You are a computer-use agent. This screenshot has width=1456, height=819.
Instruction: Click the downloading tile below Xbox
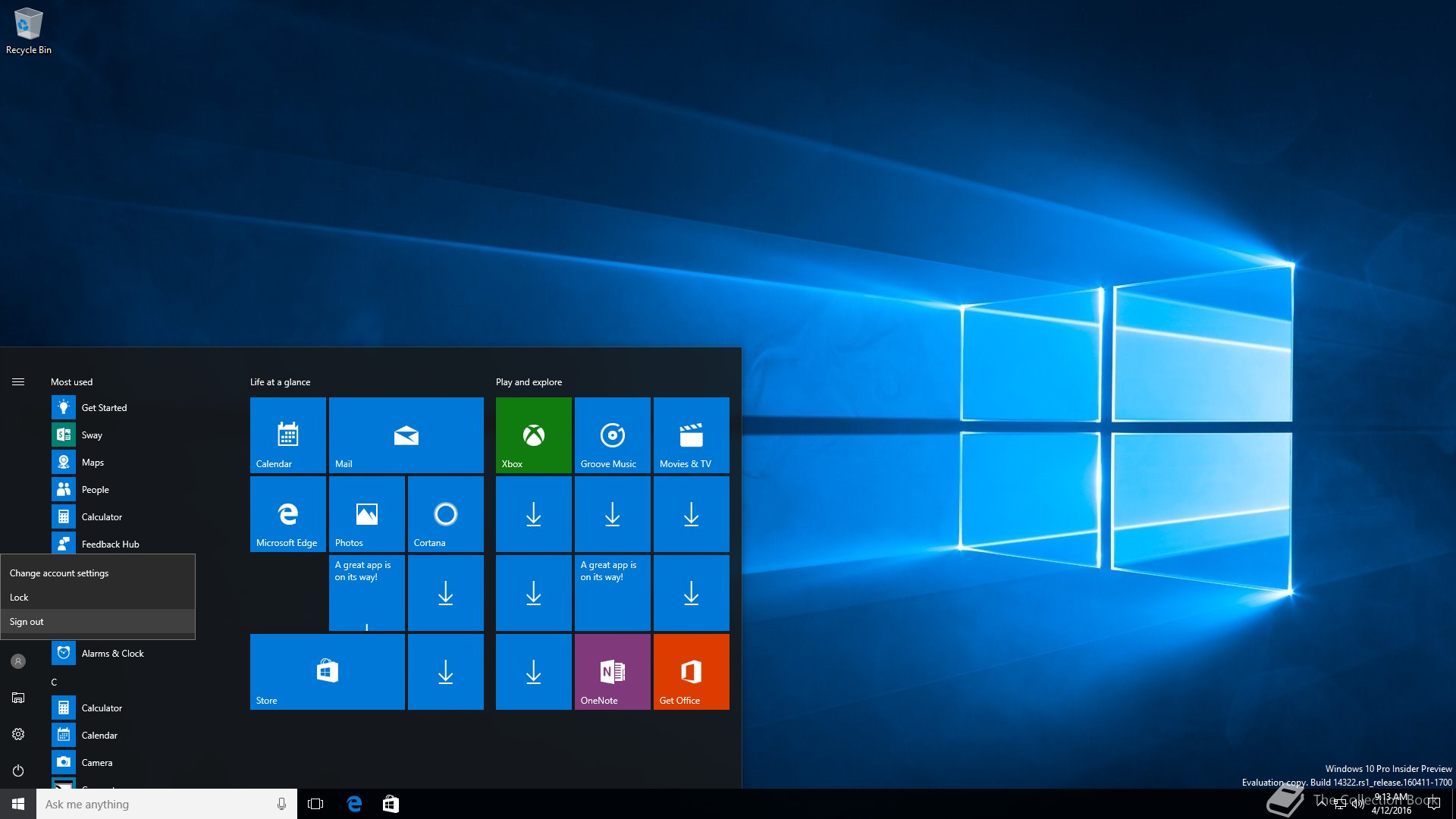coord(534,514)
